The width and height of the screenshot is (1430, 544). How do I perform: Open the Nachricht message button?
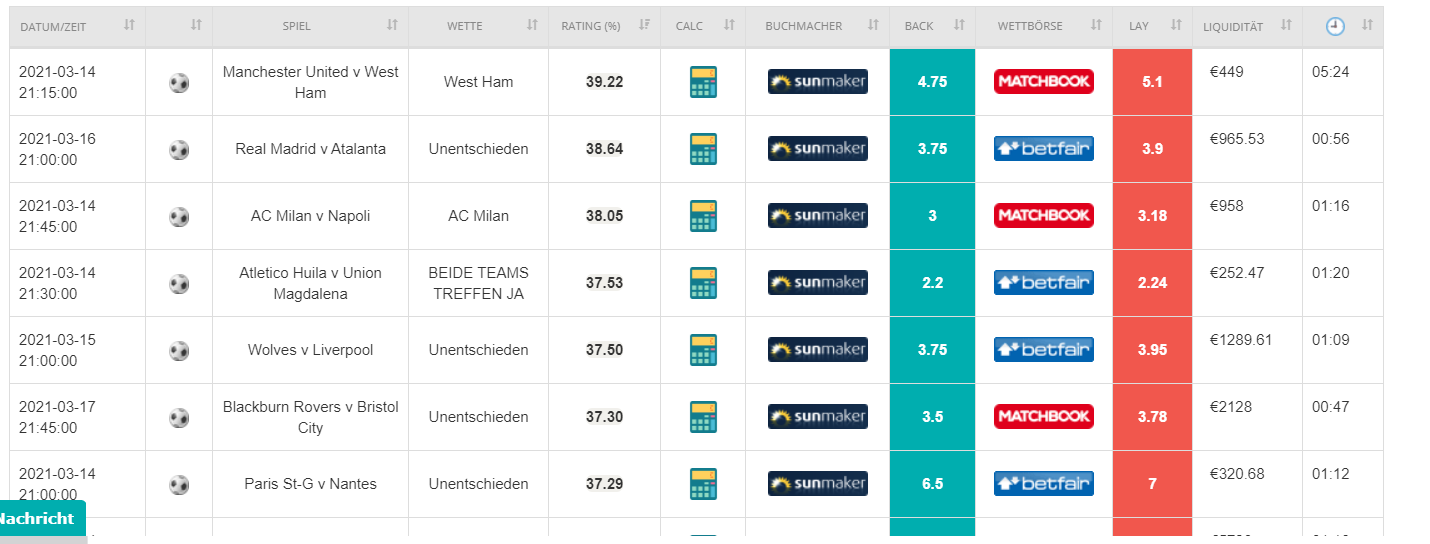[x=41, y=519]
